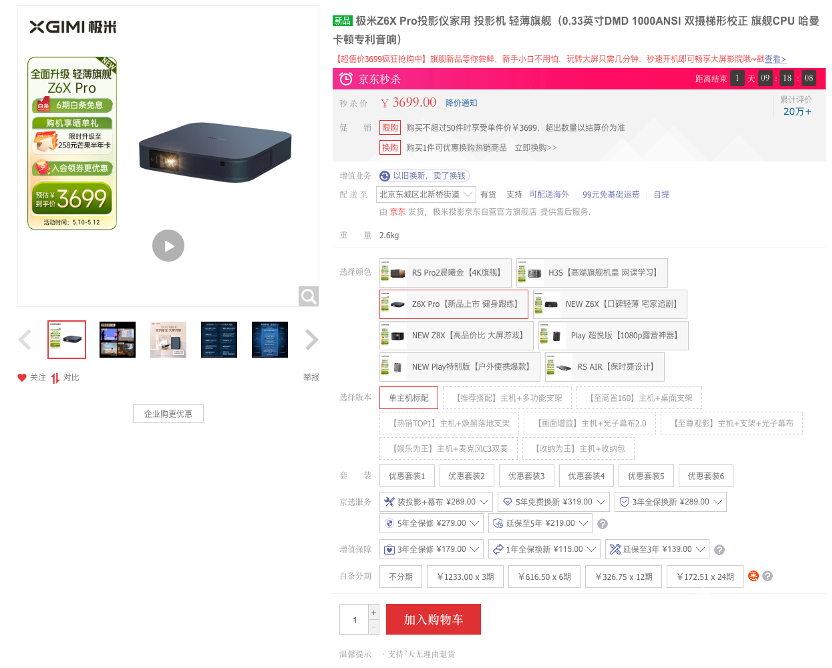Click the 降价通知 price alert link
The width and height of the screenshot is (832, 668).
click(461, 103)
